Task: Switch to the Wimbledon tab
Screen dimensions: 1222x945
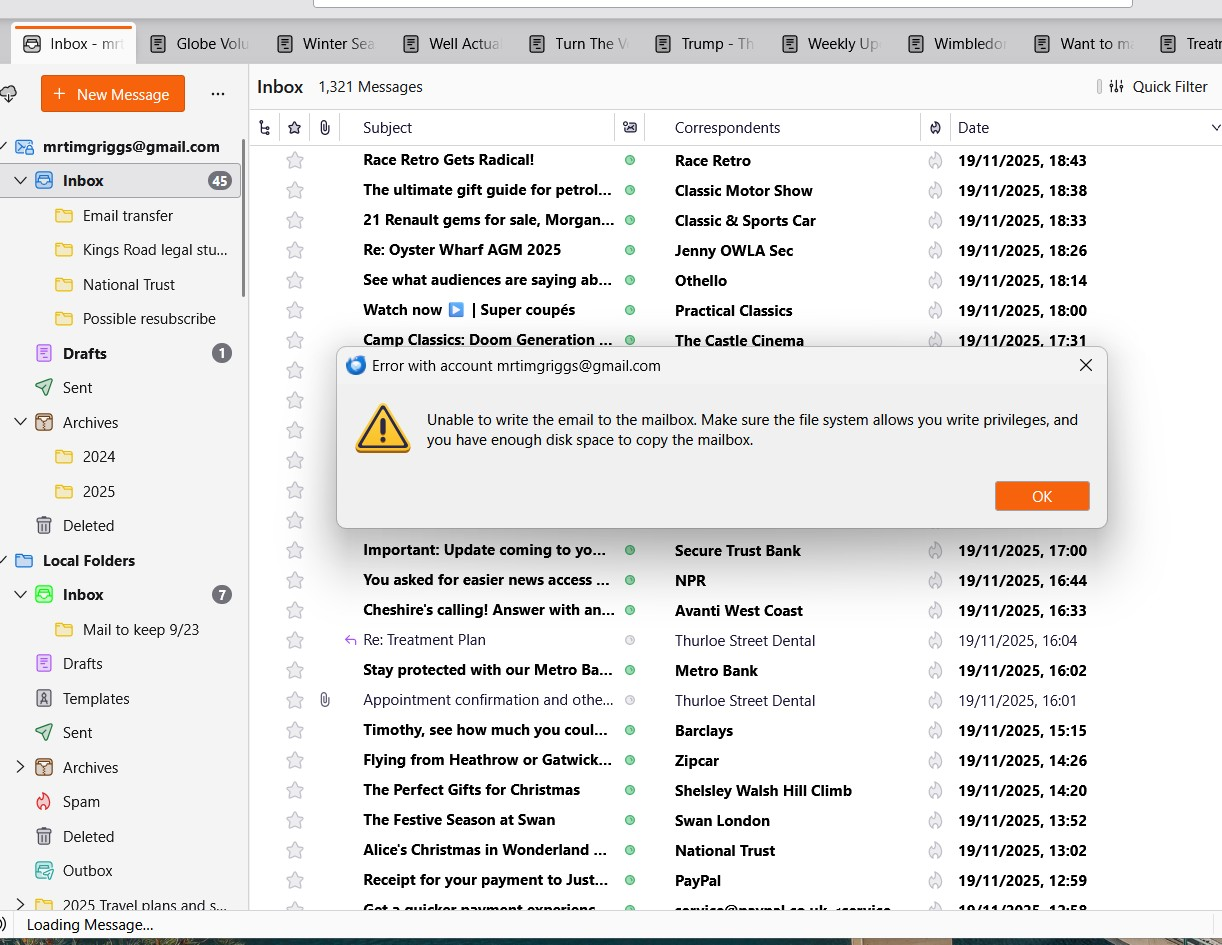Action: [957, 44]
